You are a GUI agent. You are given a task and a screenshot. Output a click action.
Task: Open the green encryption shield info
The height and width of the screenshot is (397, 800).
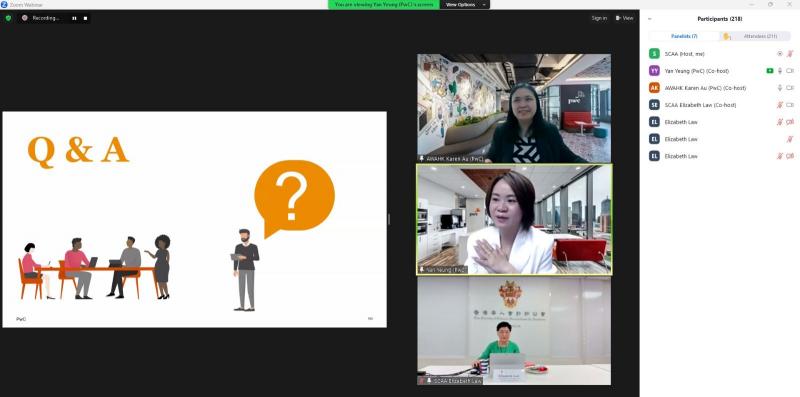pyautogui.click(x=8, y=18)
